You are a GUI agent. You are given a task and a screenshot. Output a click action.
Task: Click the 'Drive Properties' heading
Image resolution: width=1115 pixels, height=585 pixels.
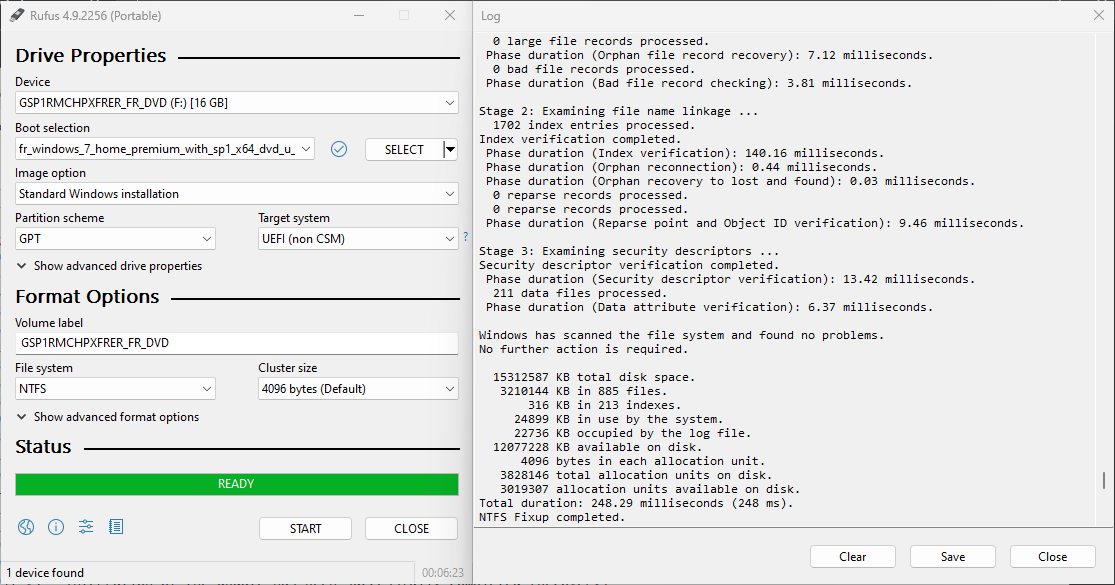click(91, 56)
